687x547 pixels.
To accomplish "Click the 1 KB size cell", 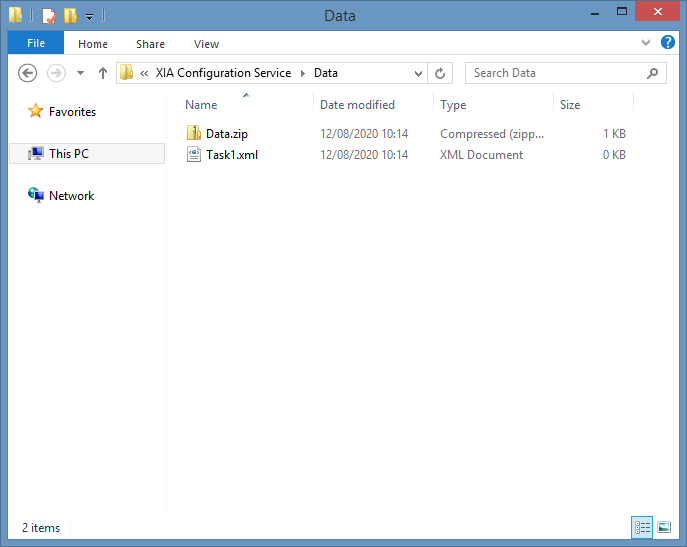I will 614,134.
